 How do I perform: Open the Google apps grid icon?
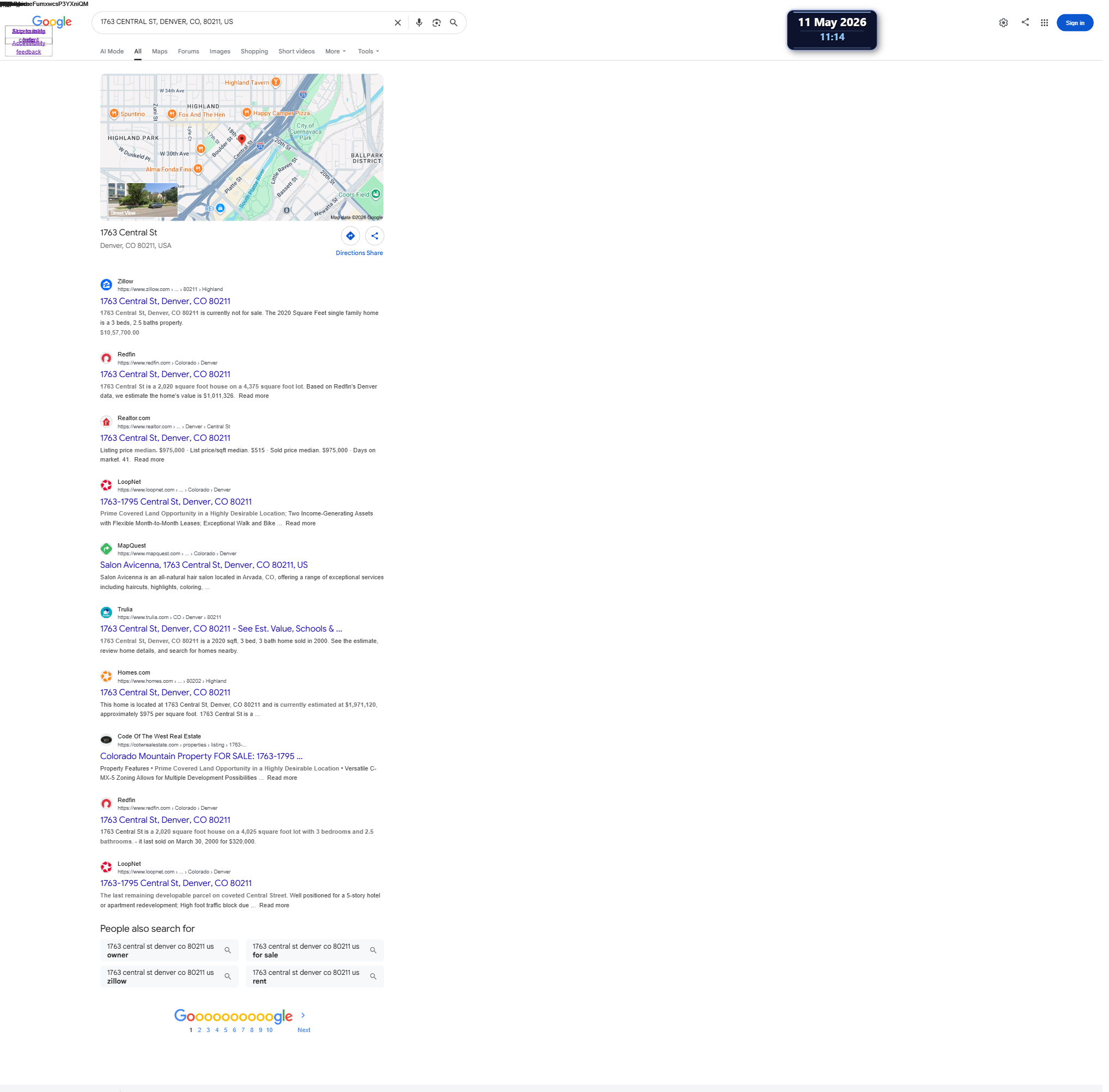pos(1044,23)
